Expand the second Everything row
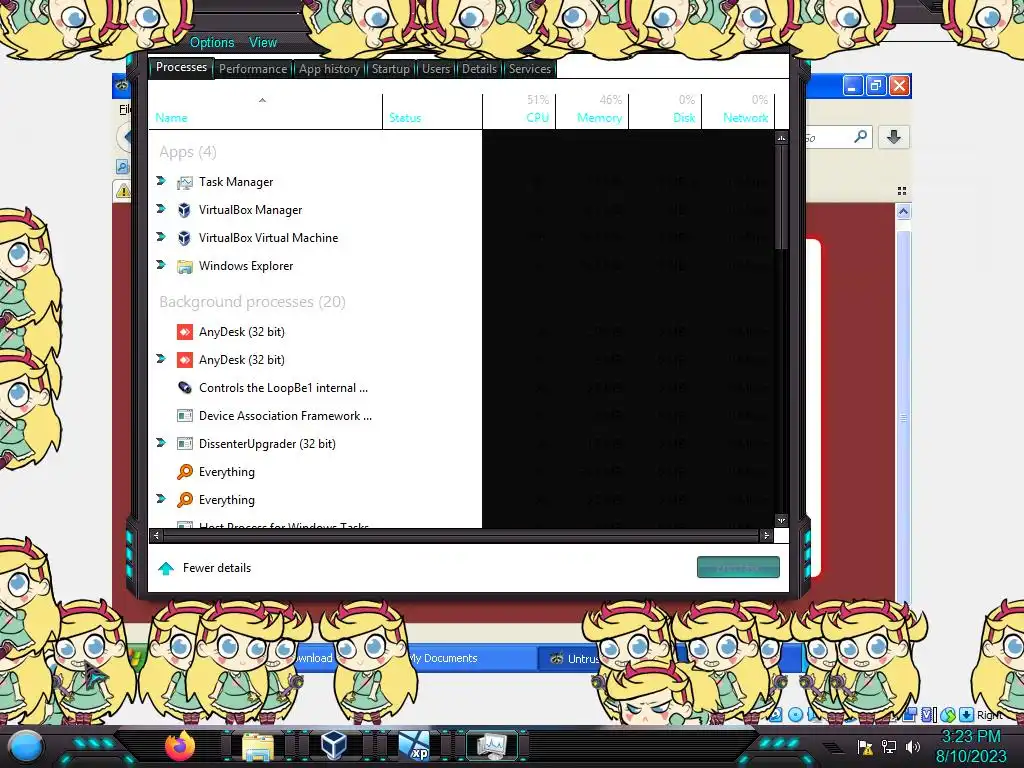 tap(161, 499)
